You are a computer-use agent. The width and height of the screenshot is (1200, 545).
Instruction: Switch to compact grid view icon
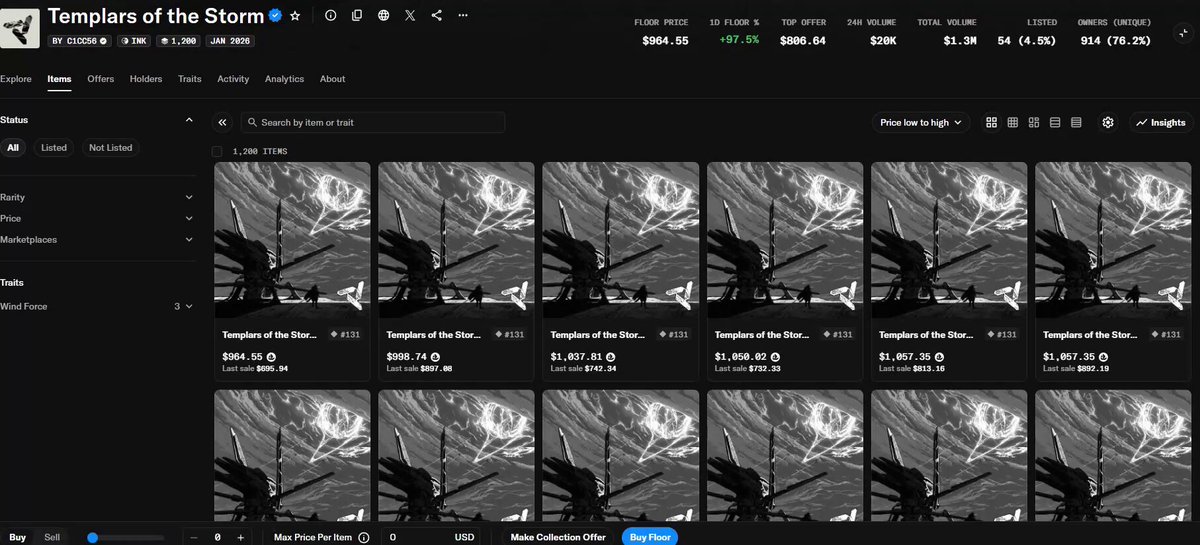pyautogui.click(x=1012, y=122)
